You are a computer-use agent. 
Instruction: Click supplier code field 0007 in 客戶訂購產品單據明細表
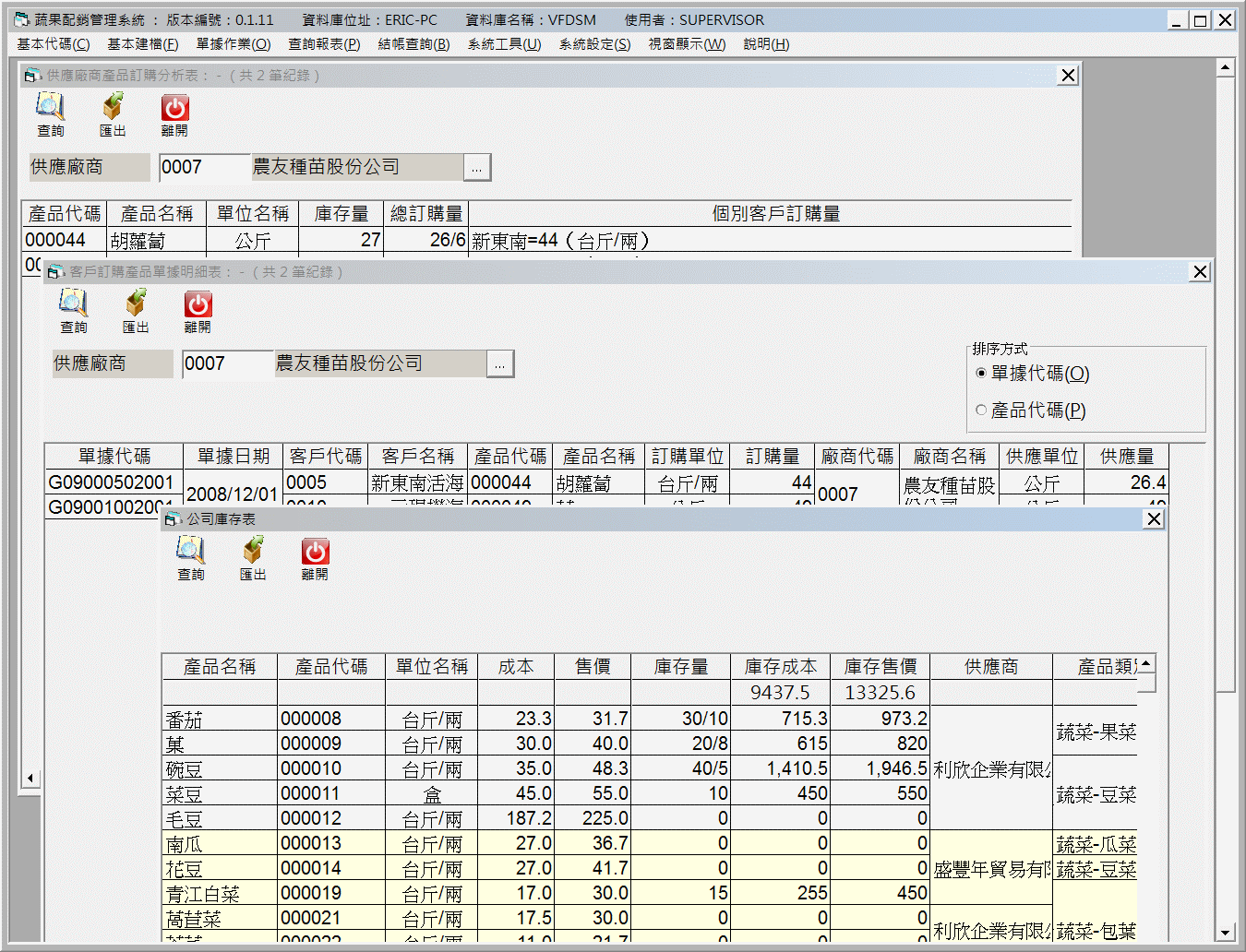(227, 363)
